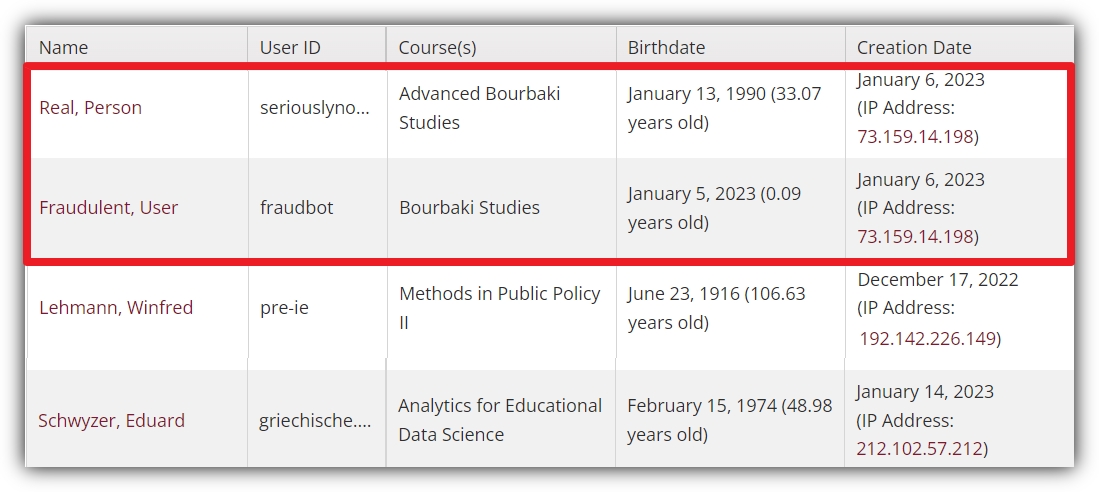This screenshot has height=492, width=1099.
Task: Select the fraudbot user ID cell
Action: [317, 208]
